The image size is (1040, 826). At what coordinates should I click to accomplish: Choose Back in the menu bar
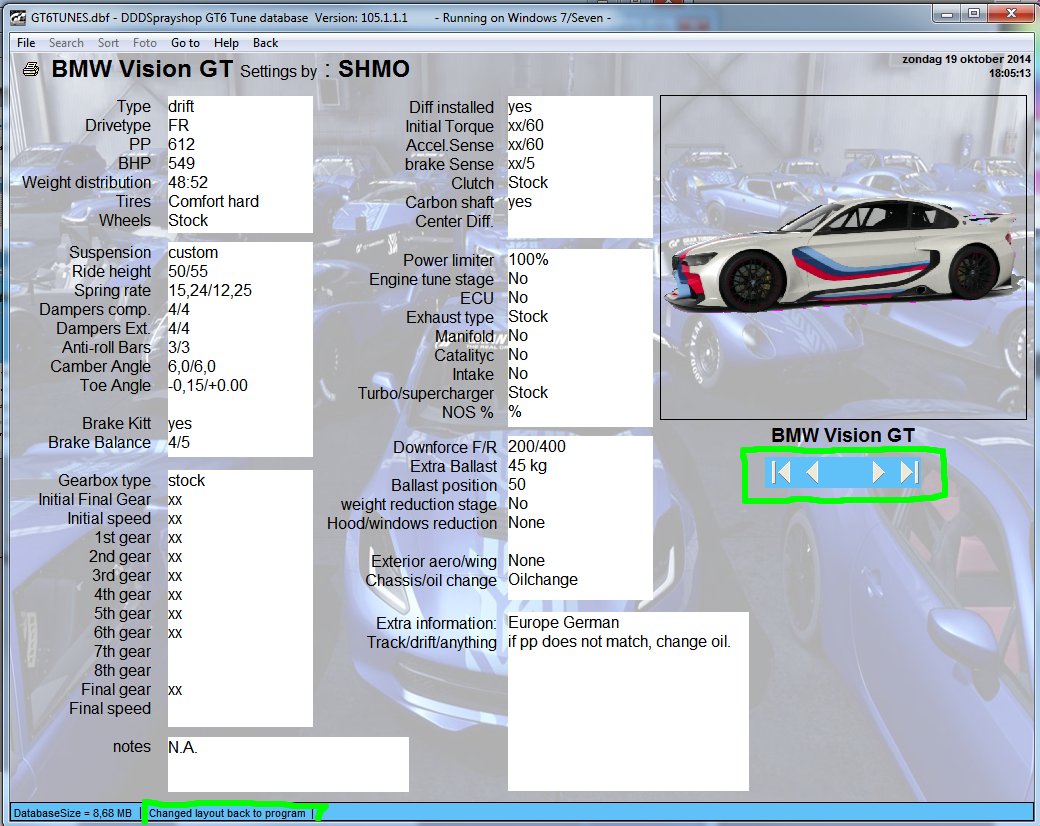point(265,43)
